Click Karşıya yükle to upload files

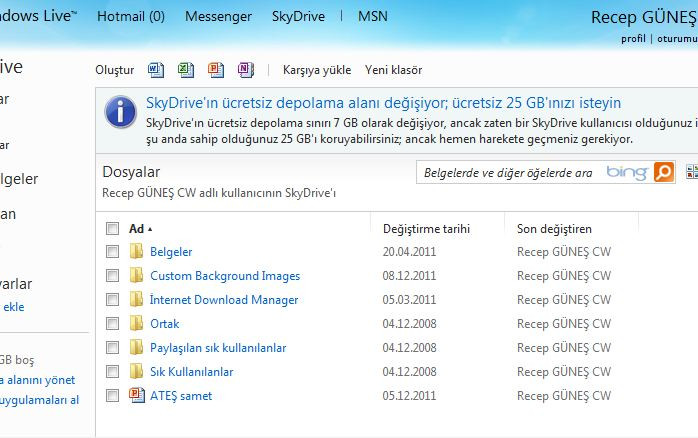tap(317, 70)
